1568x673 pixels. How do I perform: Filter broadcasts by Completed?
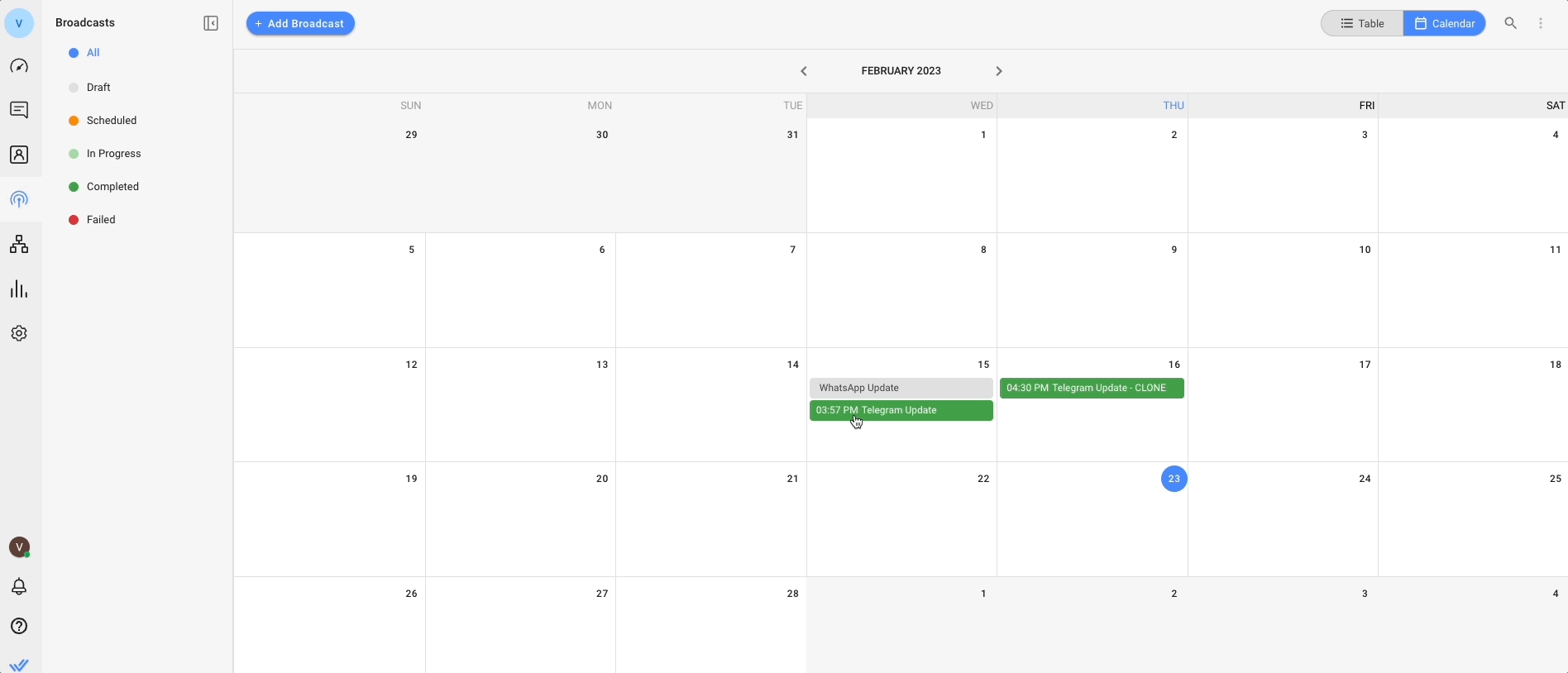tap(112, 187)
